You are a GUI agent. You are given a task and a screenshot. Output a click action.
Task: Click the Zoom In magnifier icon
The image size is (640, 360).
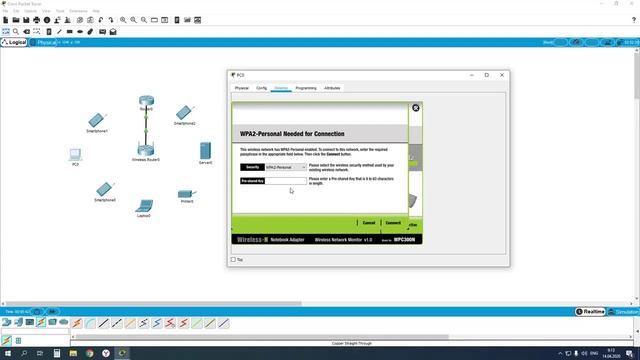[x=123, y=20]
